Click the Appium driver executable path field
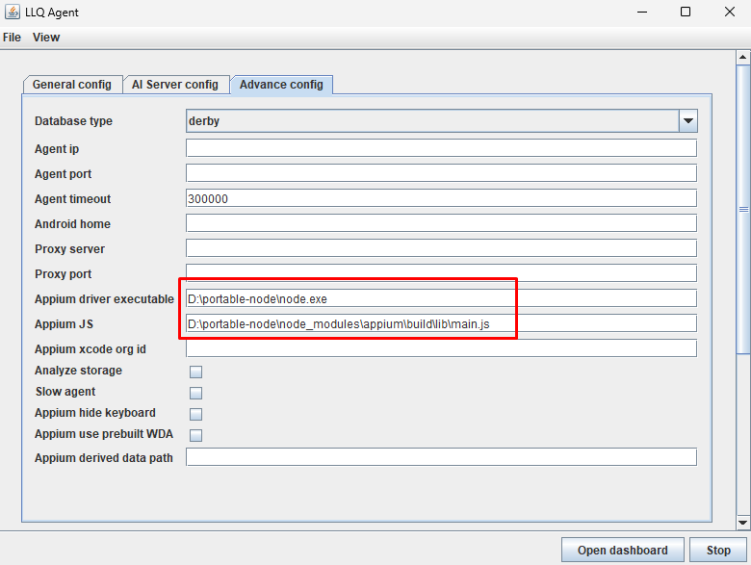Viewport: 751px width, 565px height. (440, 298)
